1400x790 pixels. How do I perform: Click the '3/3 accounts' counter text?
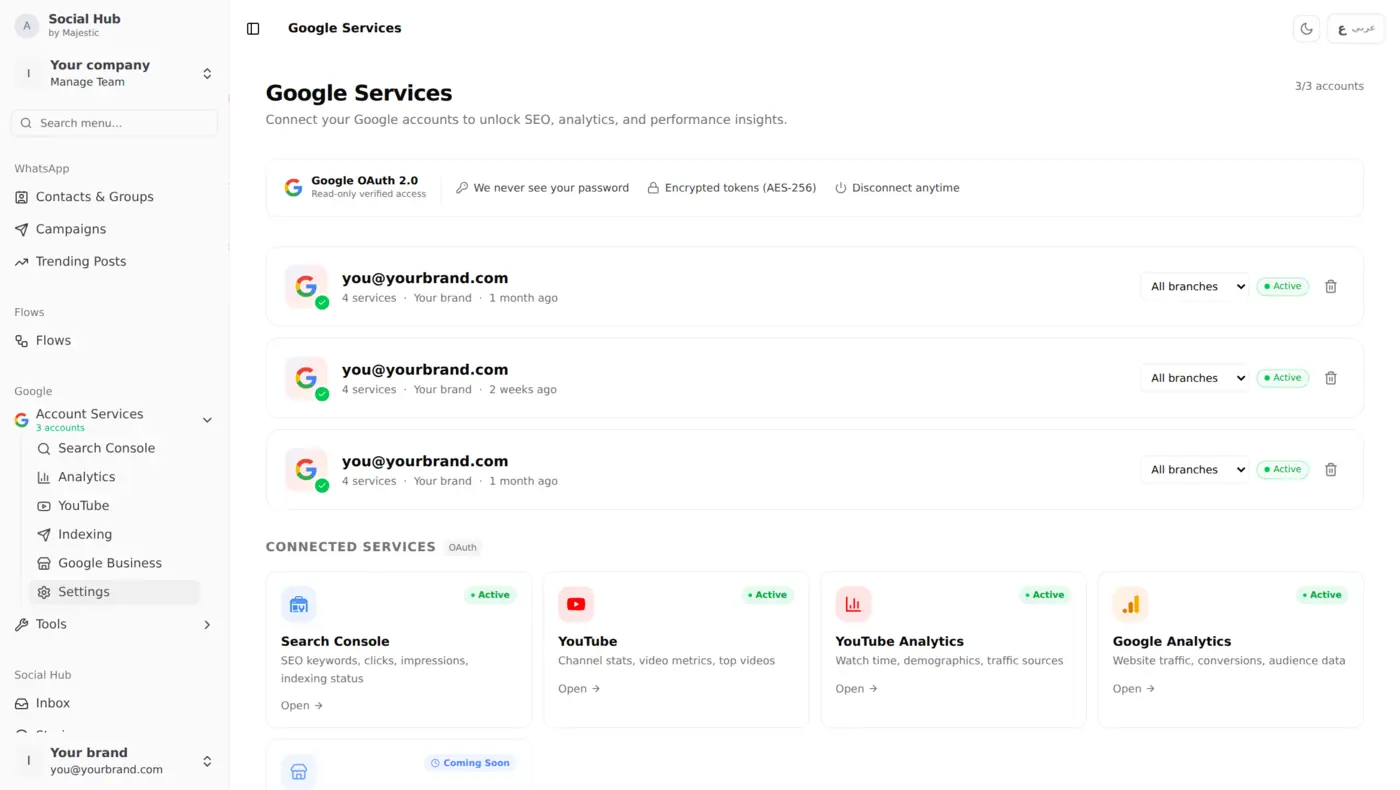click(1329, 87)
